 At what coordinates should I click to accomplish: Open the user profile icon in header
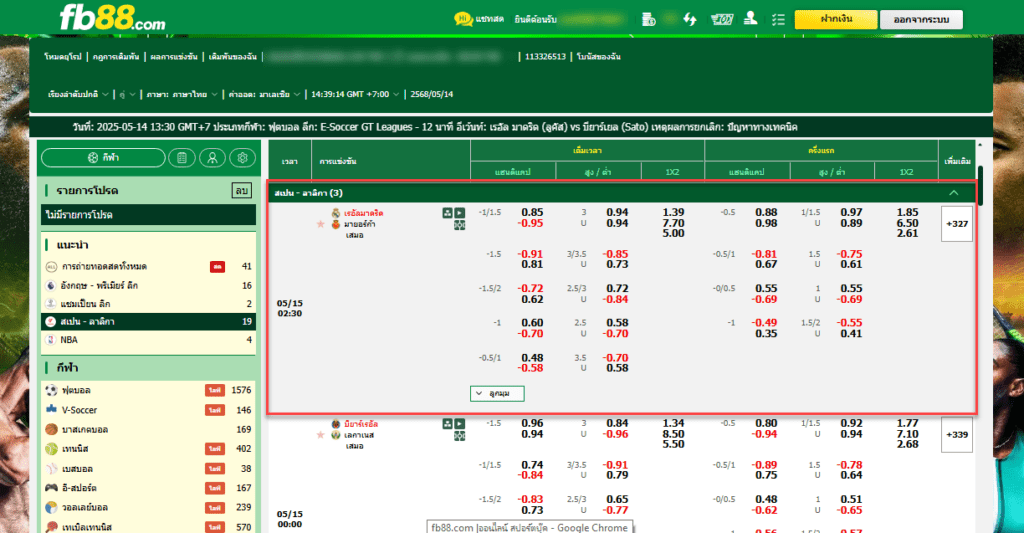point(750,18)
